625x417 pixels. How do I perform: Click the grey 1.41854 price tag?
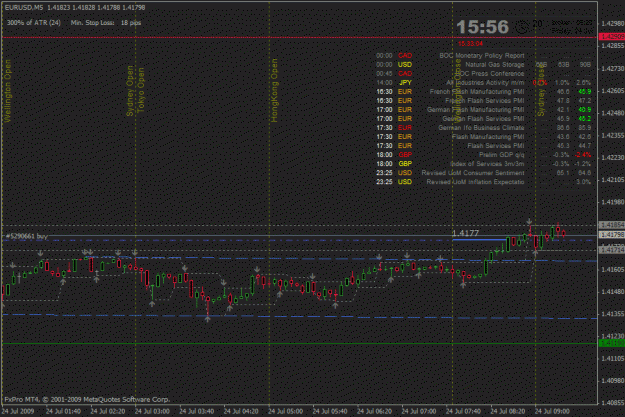pyautogui.click(x=612, y=225)
